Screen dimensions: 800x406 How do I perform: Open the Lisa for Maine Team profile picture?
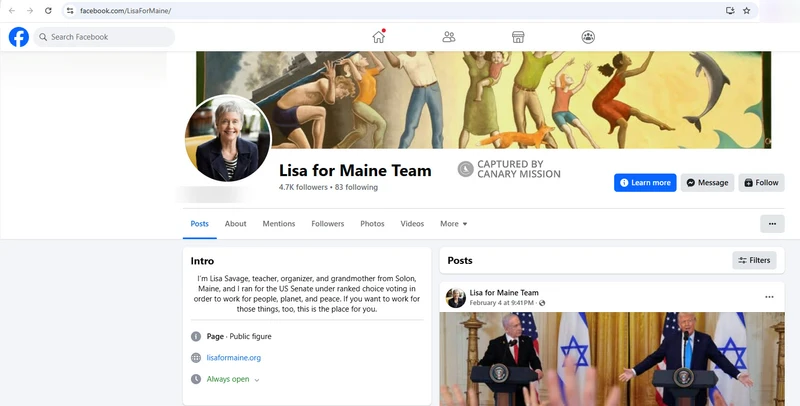(228, 138)
